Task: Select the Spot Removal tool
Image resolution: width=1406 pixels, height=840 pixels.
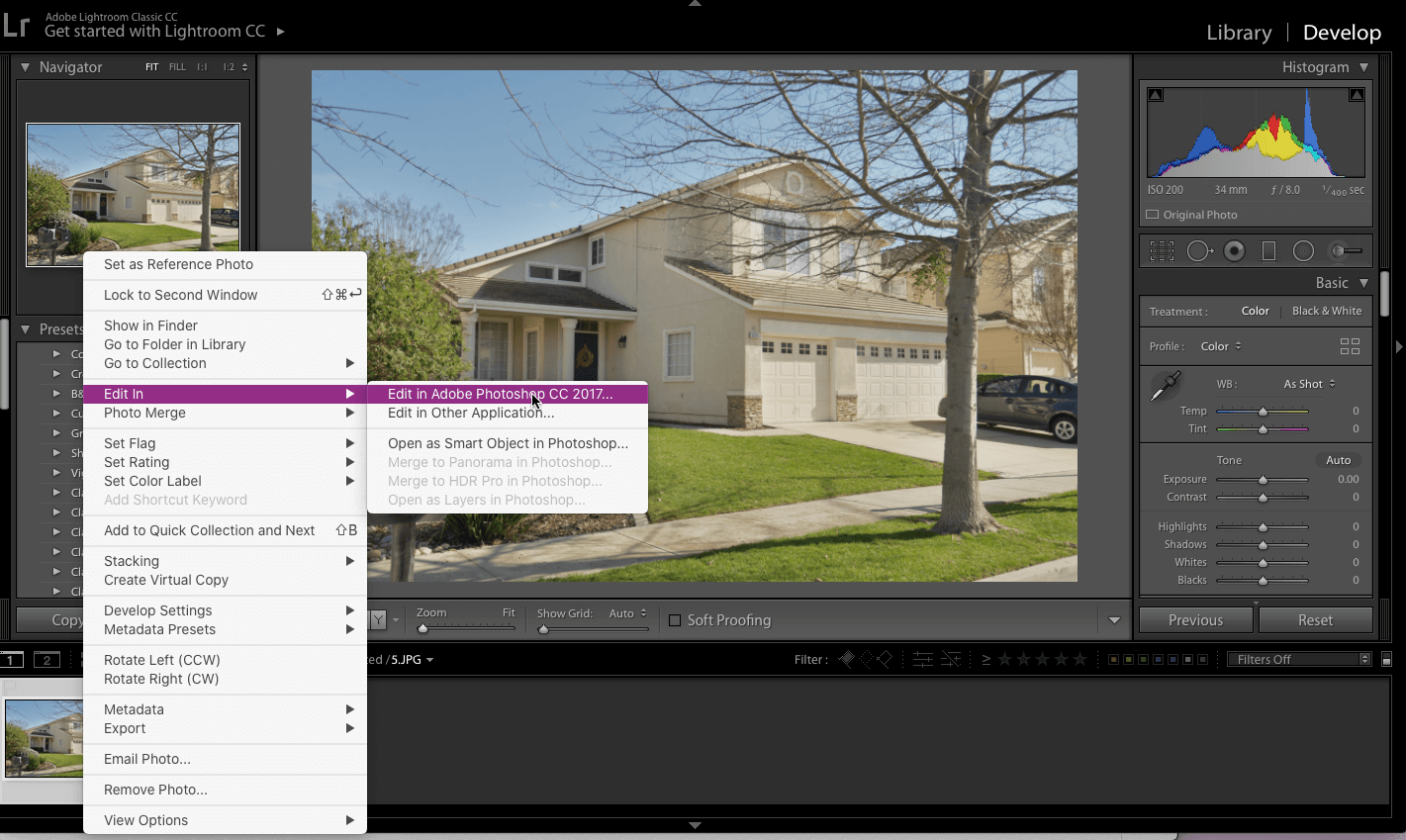Action: pyautogui.click(x=1199, y=250)
